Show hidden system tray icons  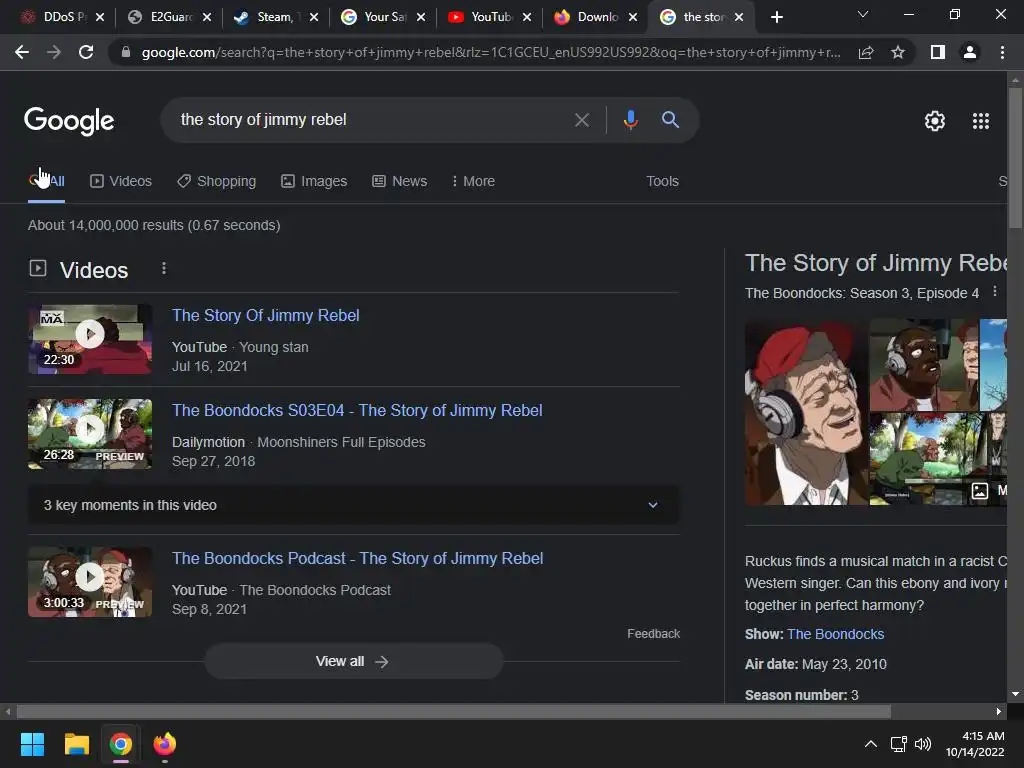[871, 744]
